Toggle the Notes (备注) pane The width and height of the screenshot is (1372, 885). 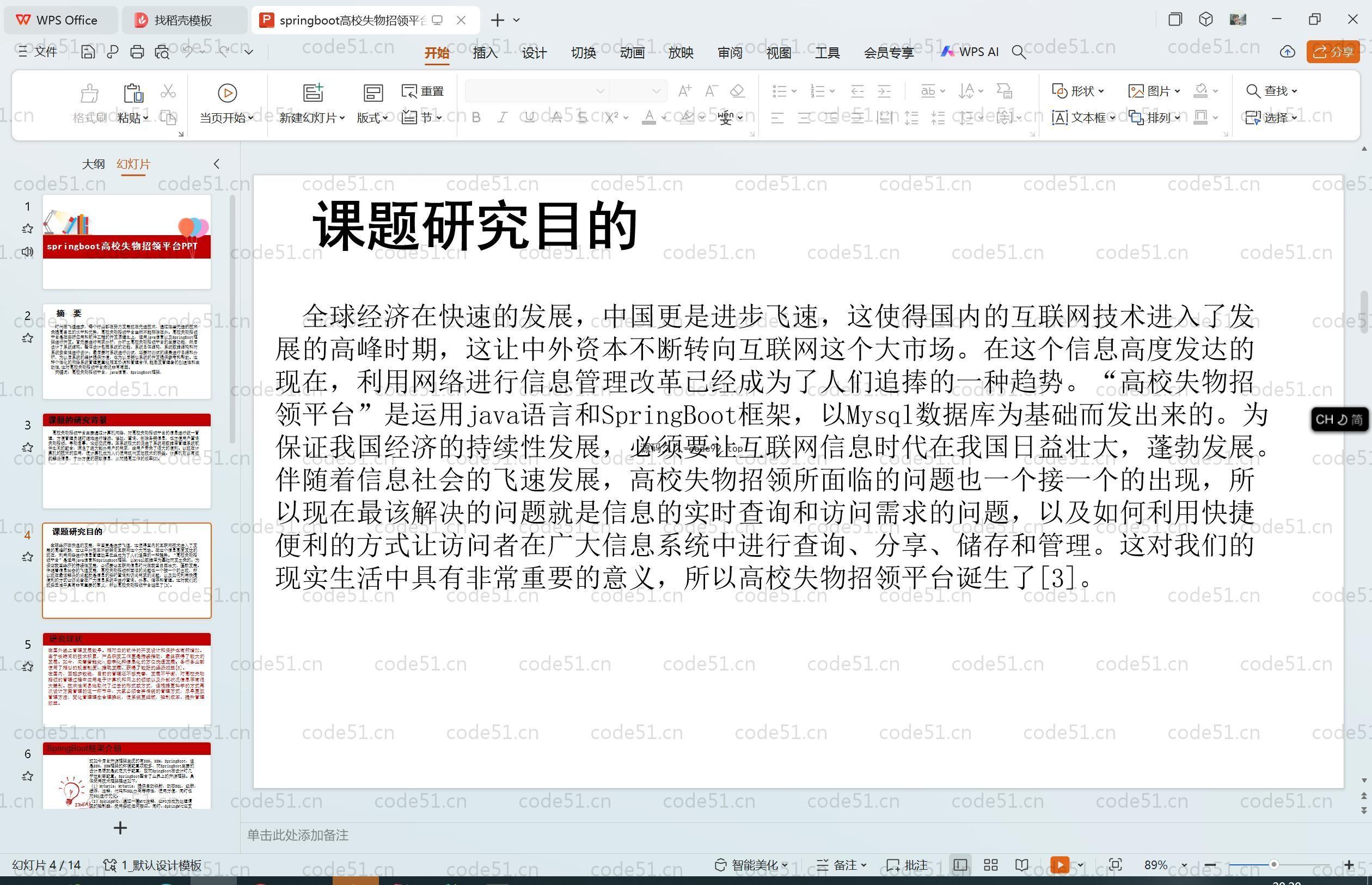pyautogui.click(x=841, y=865)
